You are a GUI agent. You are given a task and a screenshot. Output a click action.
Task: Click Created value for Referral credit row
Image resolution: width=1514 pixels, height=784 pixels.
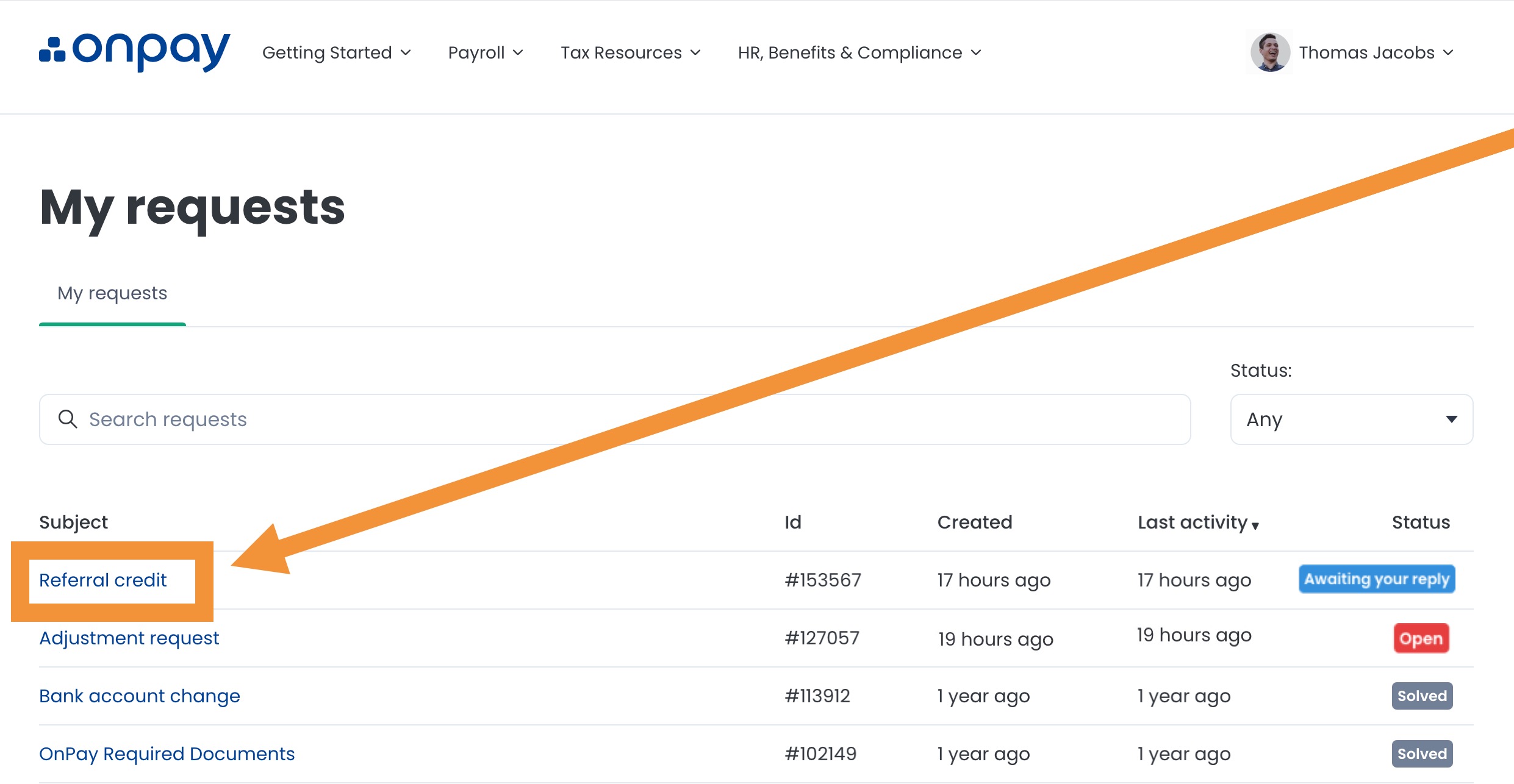(994, 580)
